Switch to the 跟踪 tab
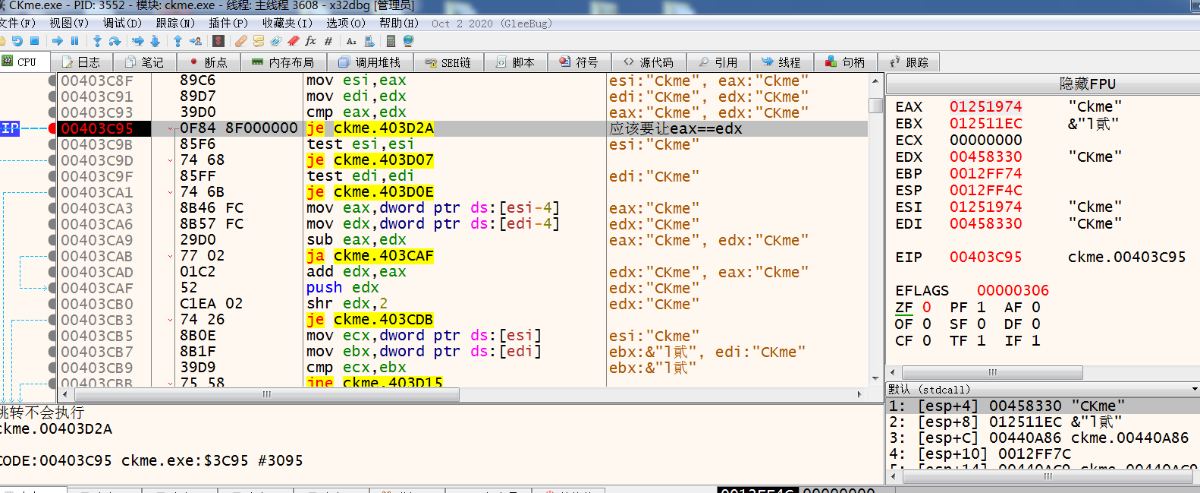The height and width of the screenshot is (493, 1200). click(x=907, y=62)
